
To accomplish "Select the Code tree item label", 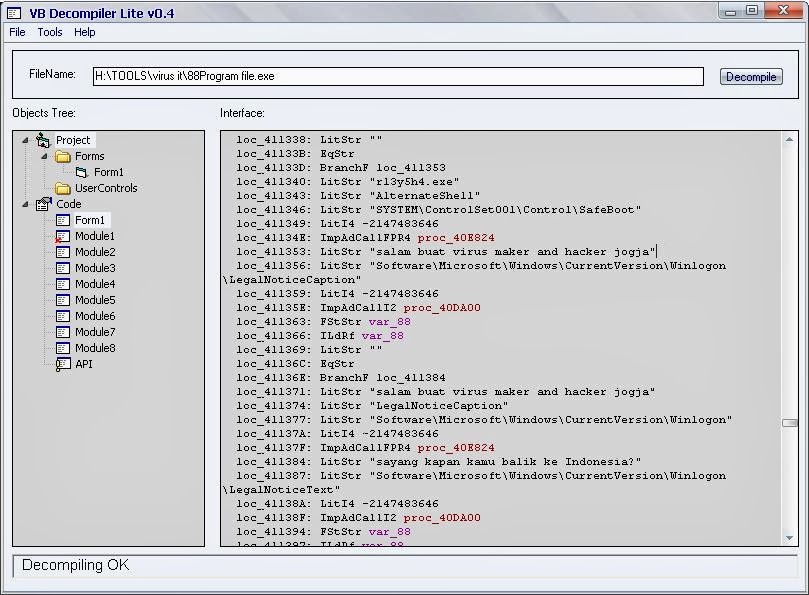I will tap(69, 204).
